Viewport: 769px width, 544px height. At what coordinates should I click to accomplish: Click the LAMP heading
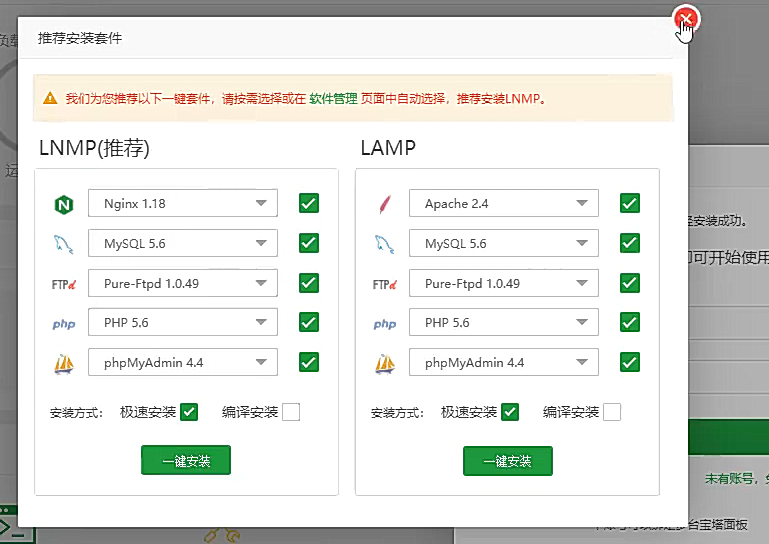(388, 148)
